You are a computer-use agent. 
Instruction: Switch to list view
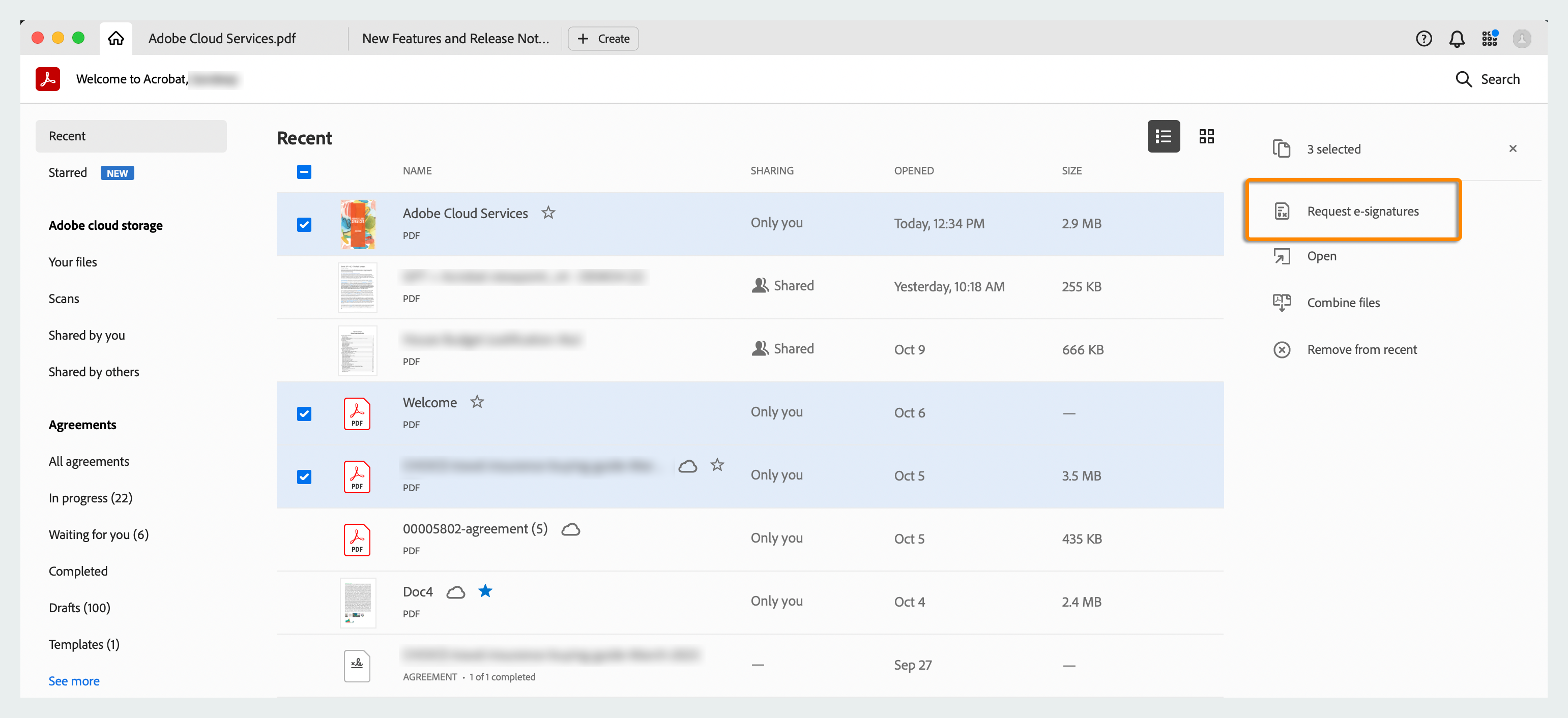[x=1163, y=136]
